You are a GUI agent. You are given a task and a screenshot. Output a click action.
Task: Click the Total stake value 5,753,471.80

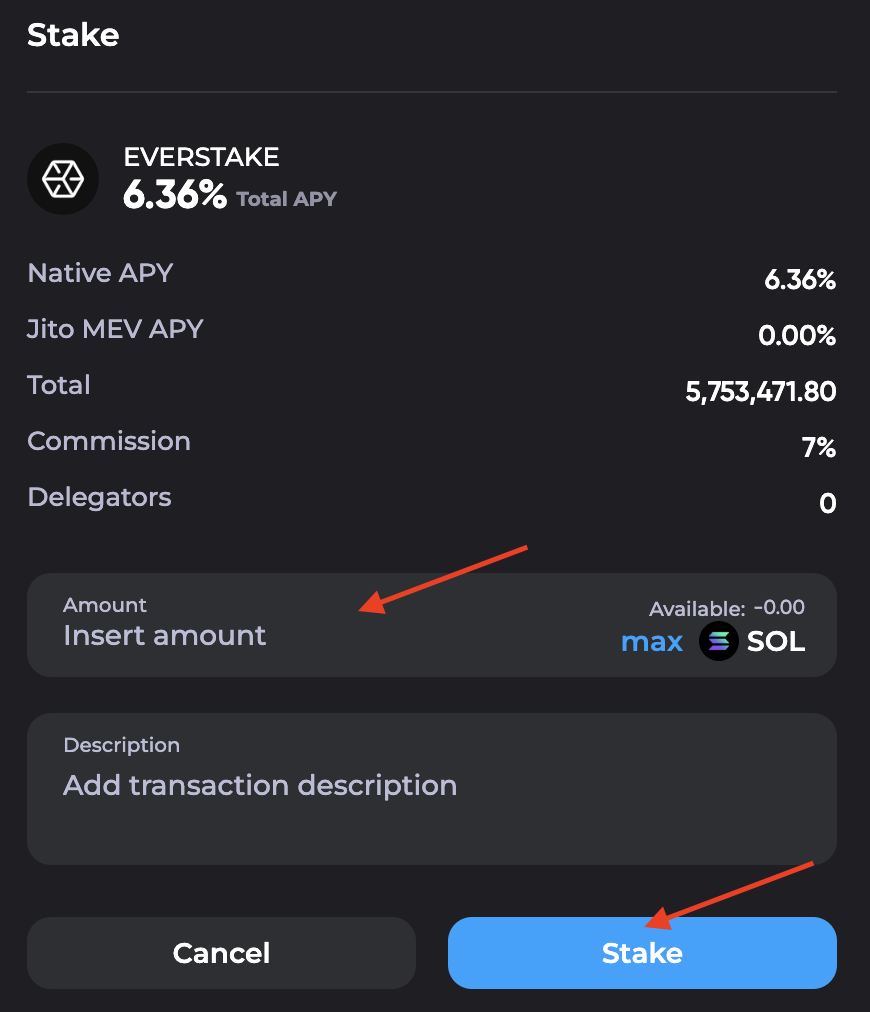click(761, 392)
